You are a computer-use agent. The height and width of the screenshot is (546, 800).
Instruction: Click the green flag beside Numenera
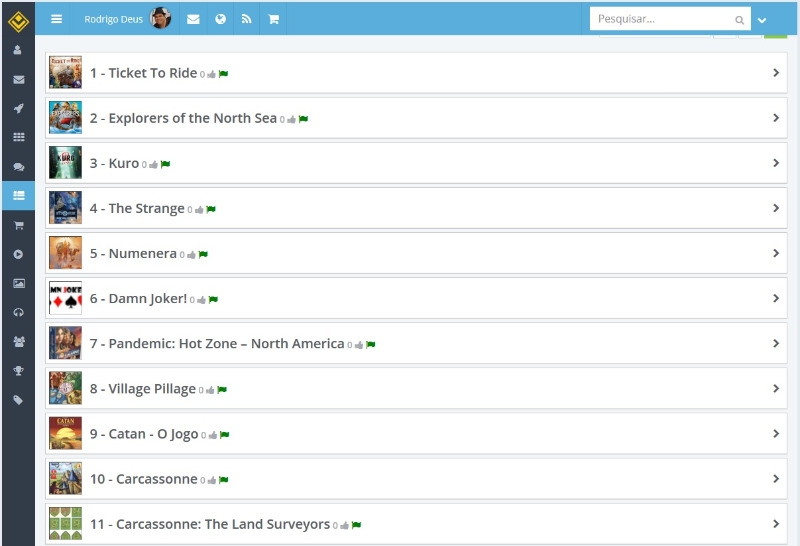coord(203,254)
